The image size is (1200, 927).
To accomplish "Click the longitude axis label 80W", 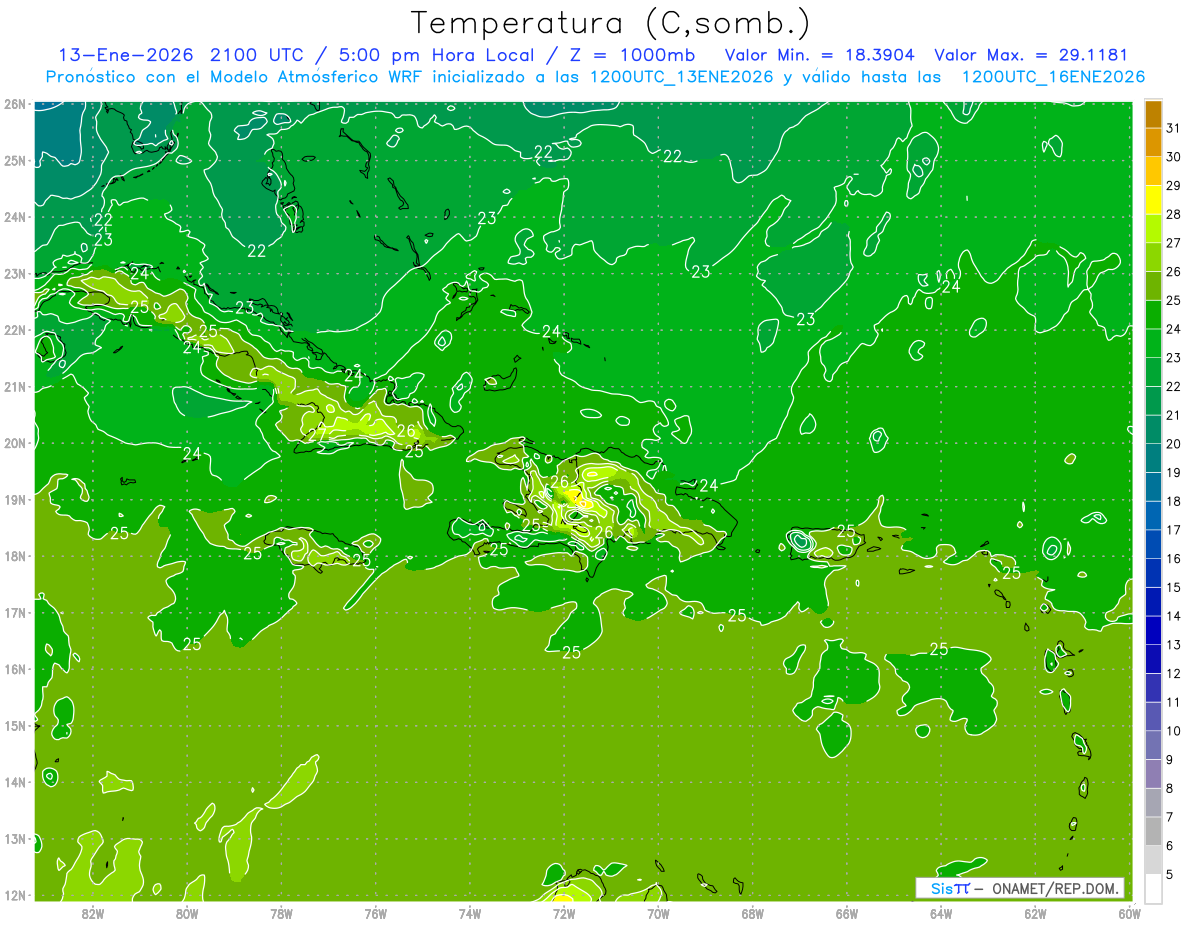I will 187,913.
